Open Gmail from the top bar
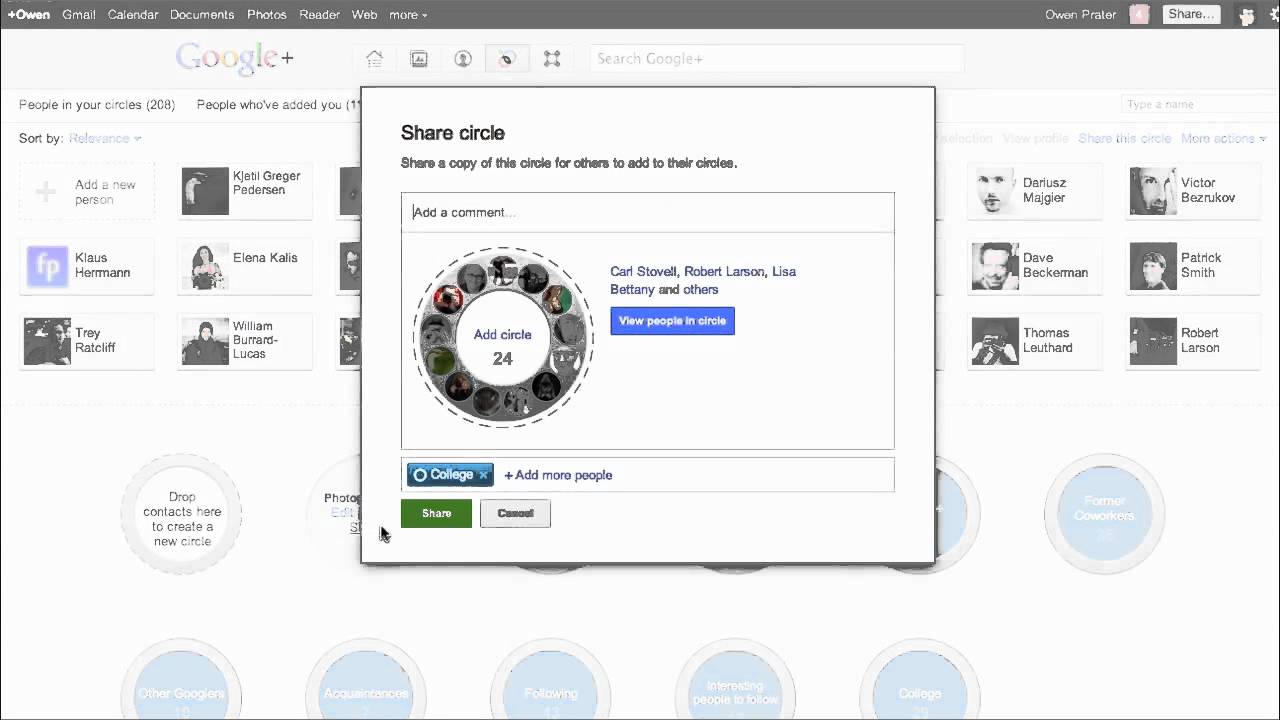Screen dimensions: 1280x720 tap(79, 15)
